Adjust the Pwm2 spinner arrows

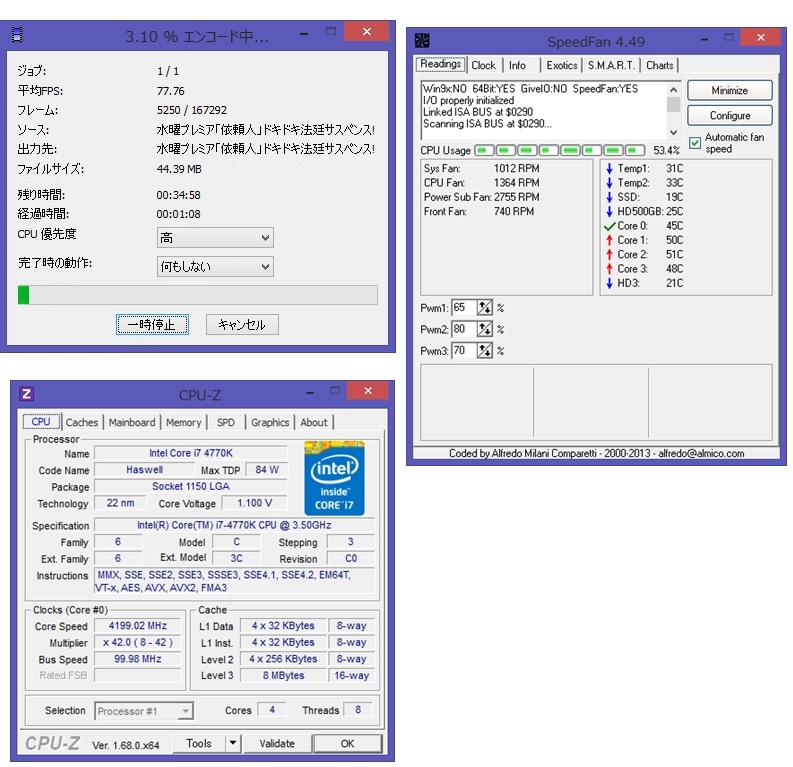click(x=484, y=329)
